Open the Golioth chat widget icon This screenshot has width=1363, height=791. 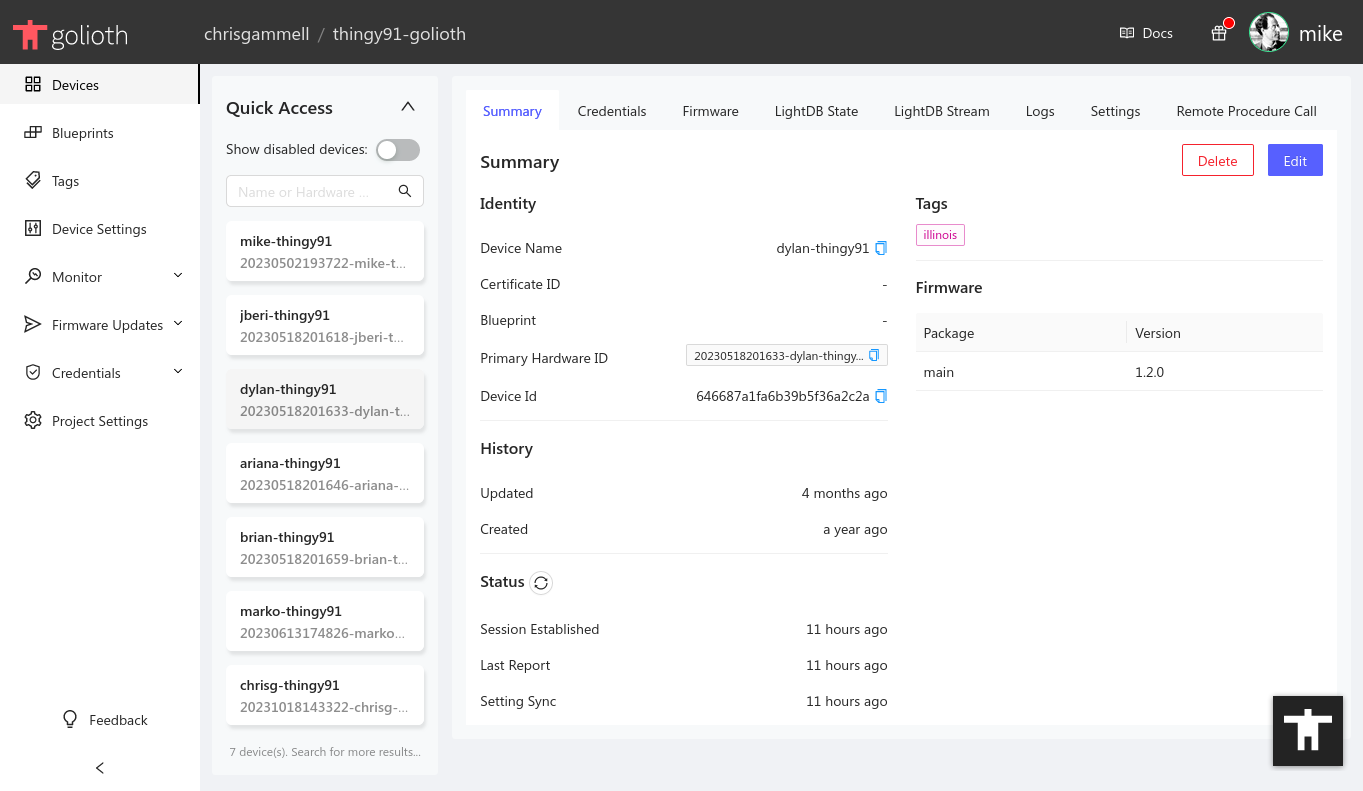point(1307,731)
